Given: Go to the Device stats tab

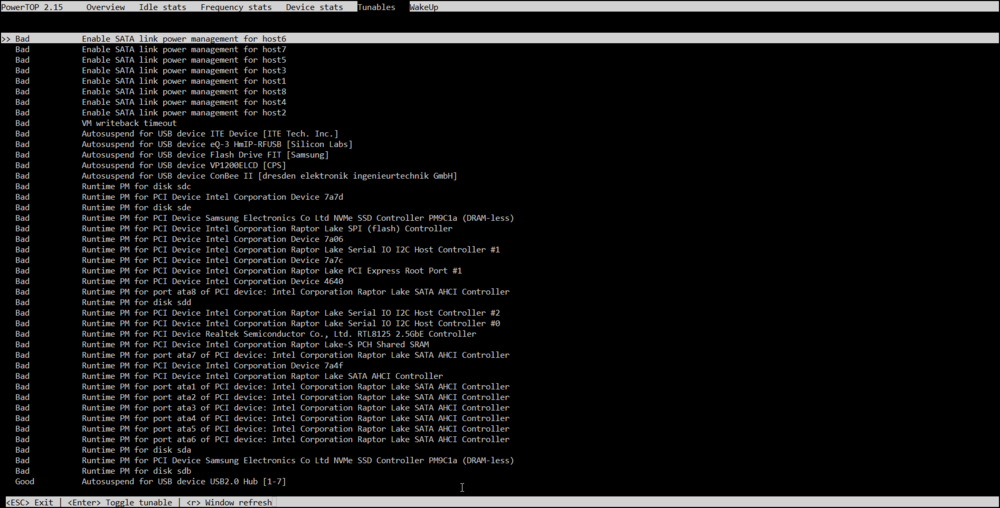Looking at the screenshot, I should (x=314, y=7).
